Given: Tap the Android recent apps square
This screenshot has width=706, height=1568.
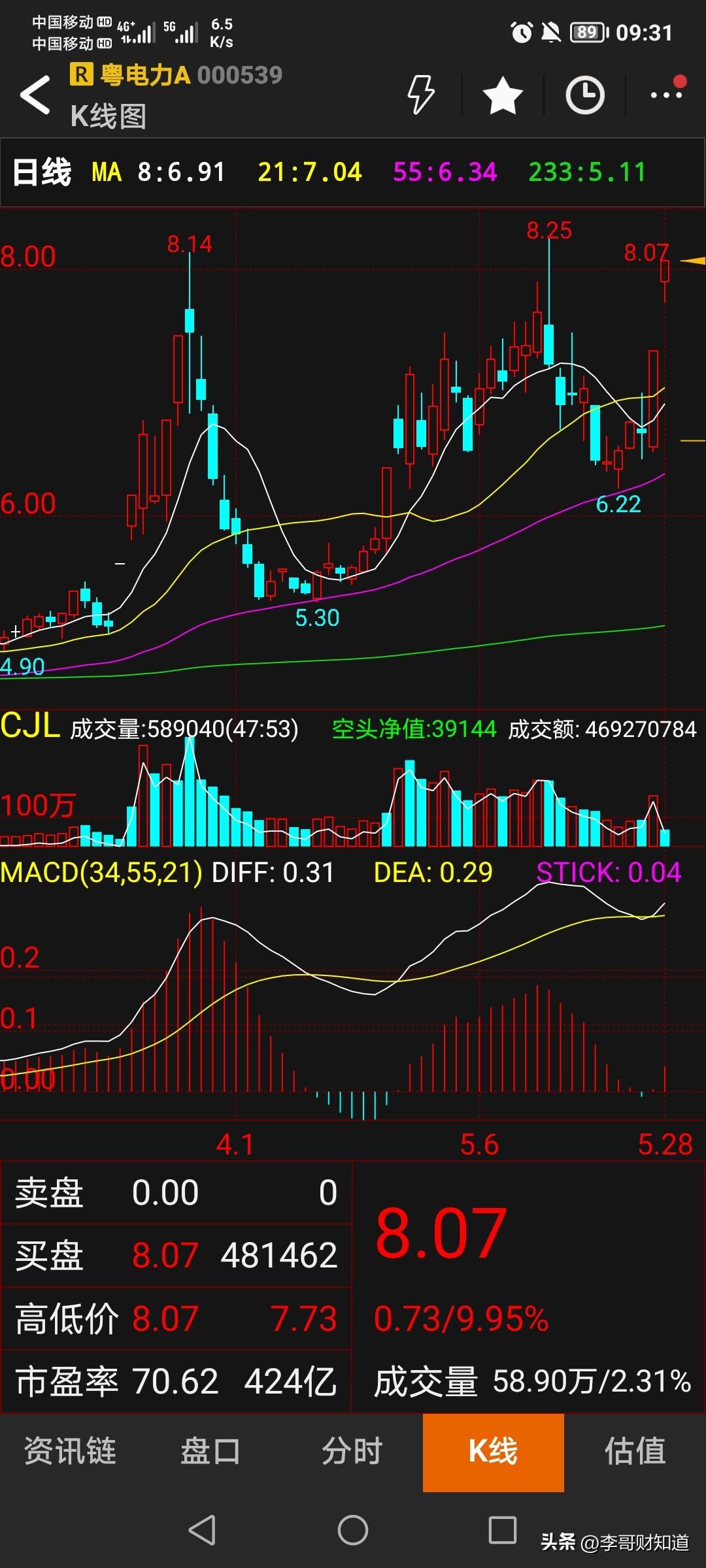Looking at the screenshot, I should (503, 1529).
